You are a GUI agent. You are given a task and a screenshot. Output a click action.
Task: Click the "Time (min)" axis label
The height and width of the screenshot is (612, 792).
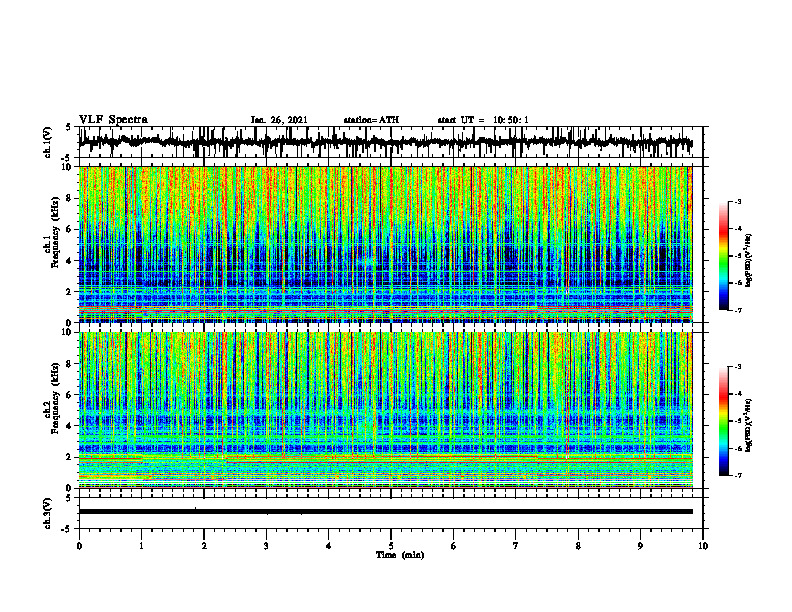[400, 555]
